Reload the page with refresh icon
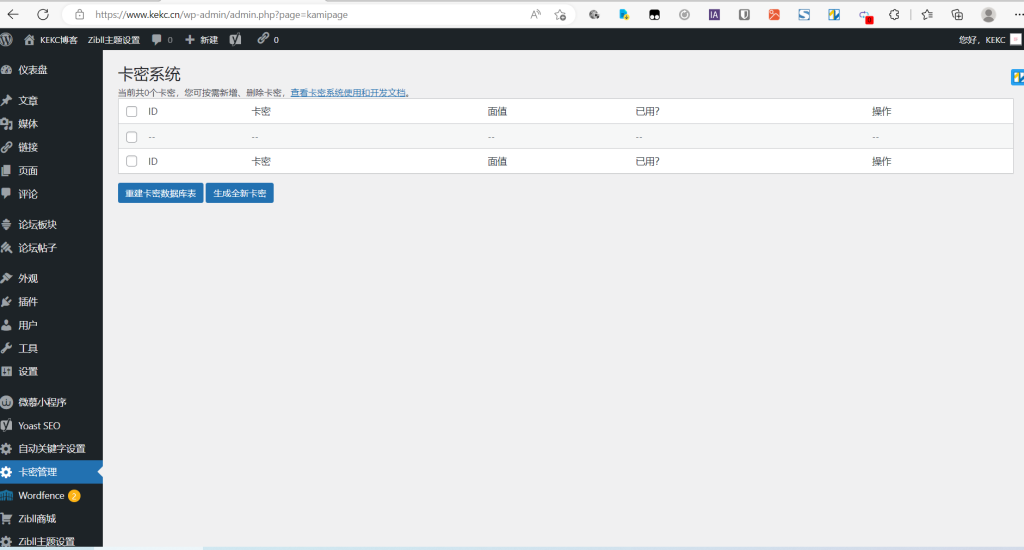 [43, 14]
